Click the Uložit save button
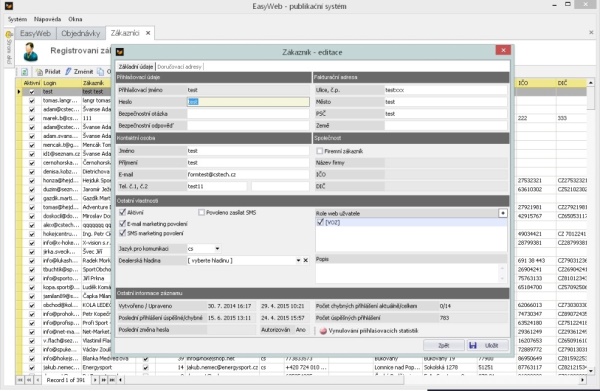This screenshot has width=600, height=391. (488, 345)
